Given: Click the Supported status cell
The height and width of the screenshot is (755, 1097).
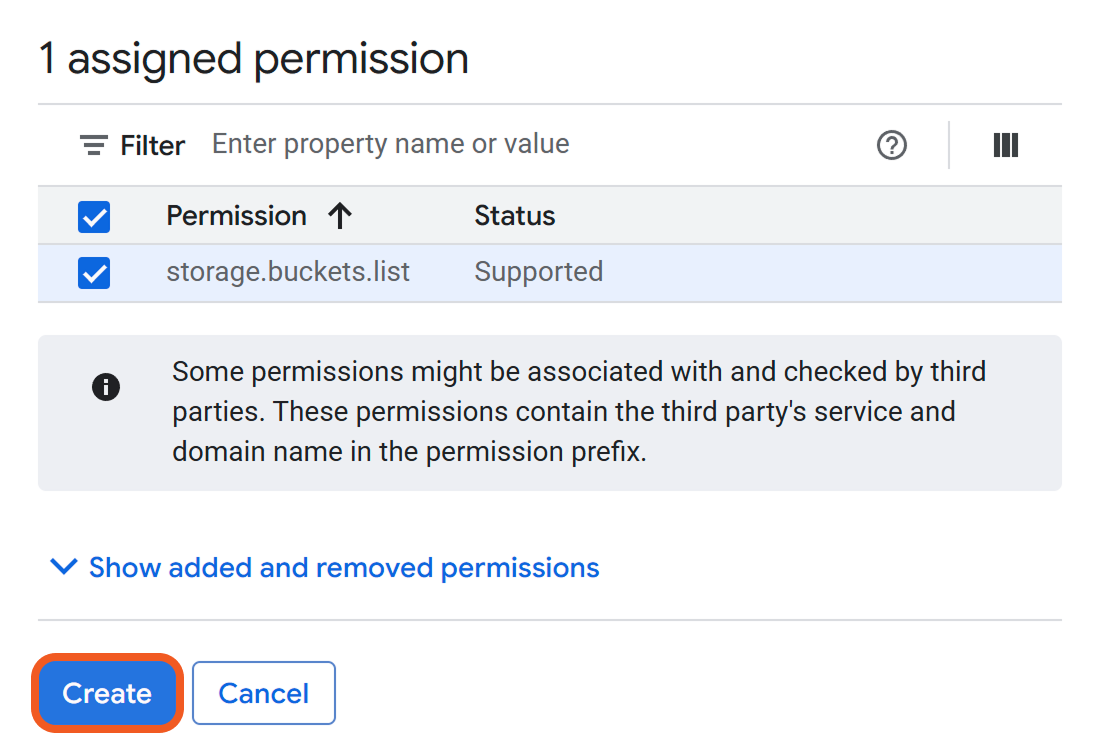Looking at the screenshot, I should pos(538,272).
